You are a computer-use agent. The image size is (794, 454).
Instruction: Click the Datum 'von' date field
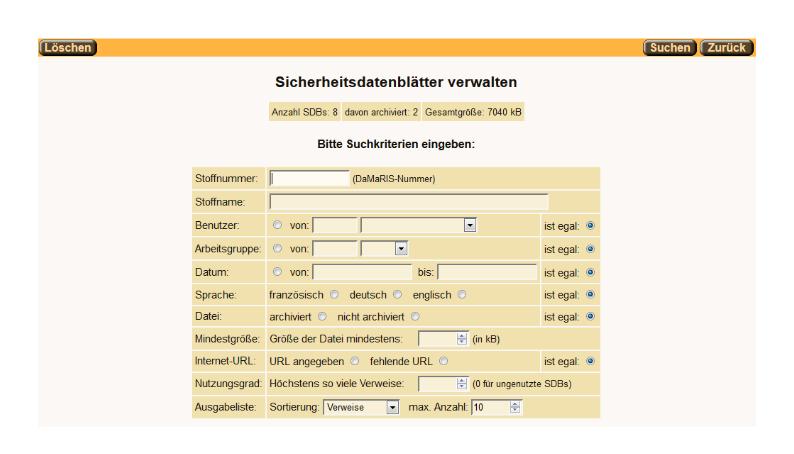(363, 272)
